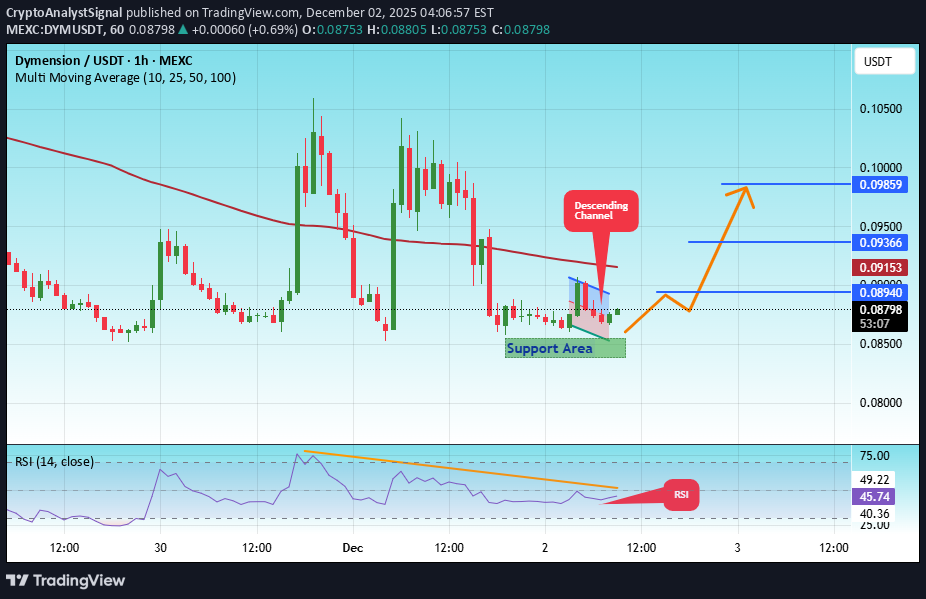The image size is (926, 599).
Task: Click the Descending Channel label flag
Action: point(600,210)
